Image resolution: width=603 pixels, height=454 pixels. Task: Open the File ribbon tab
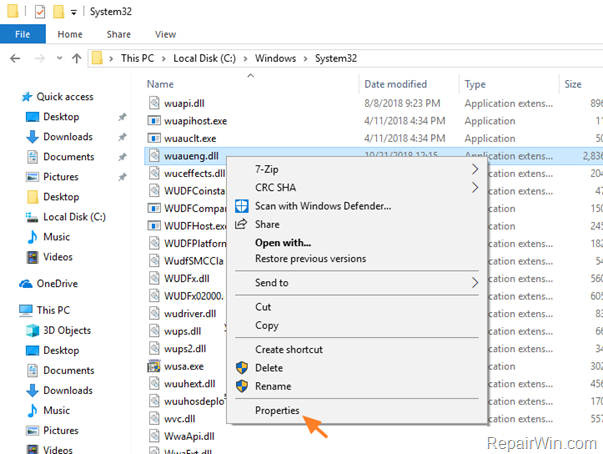coord(23,34)
